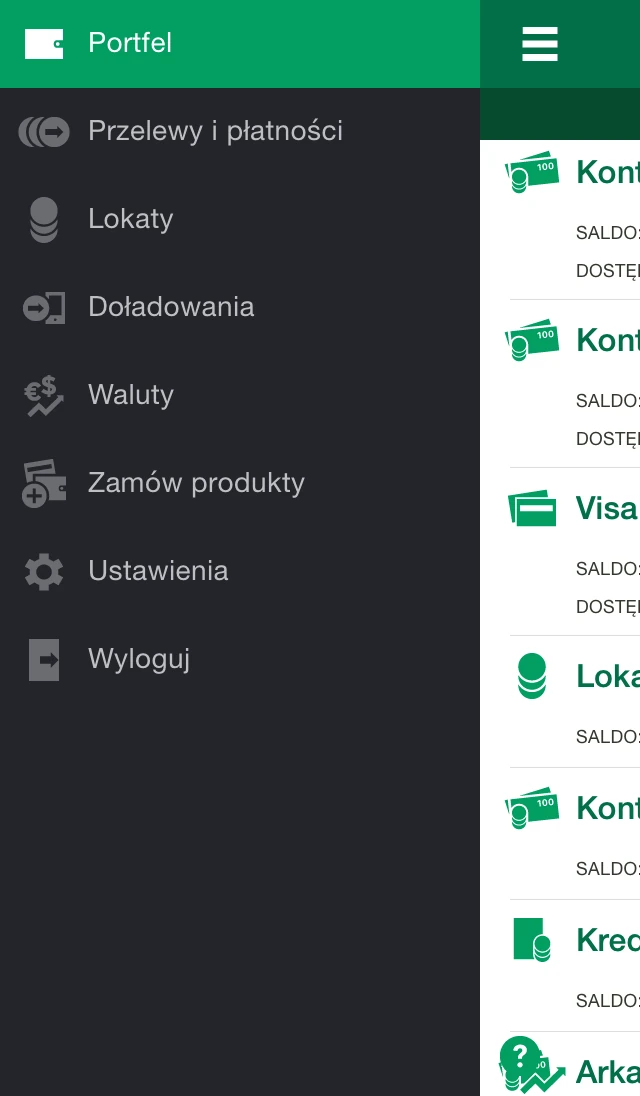Open the Przelewy i płatności transfer icon

pos(44,131)
